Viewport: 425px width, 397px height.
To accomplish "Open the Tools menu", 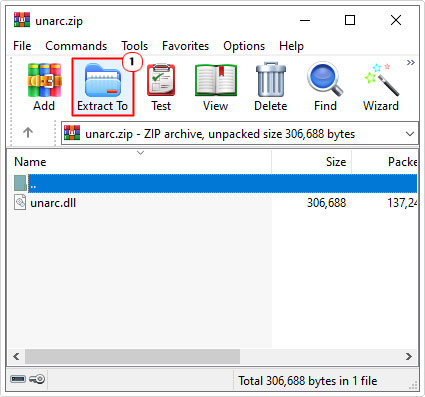I will tap(134, 46).
